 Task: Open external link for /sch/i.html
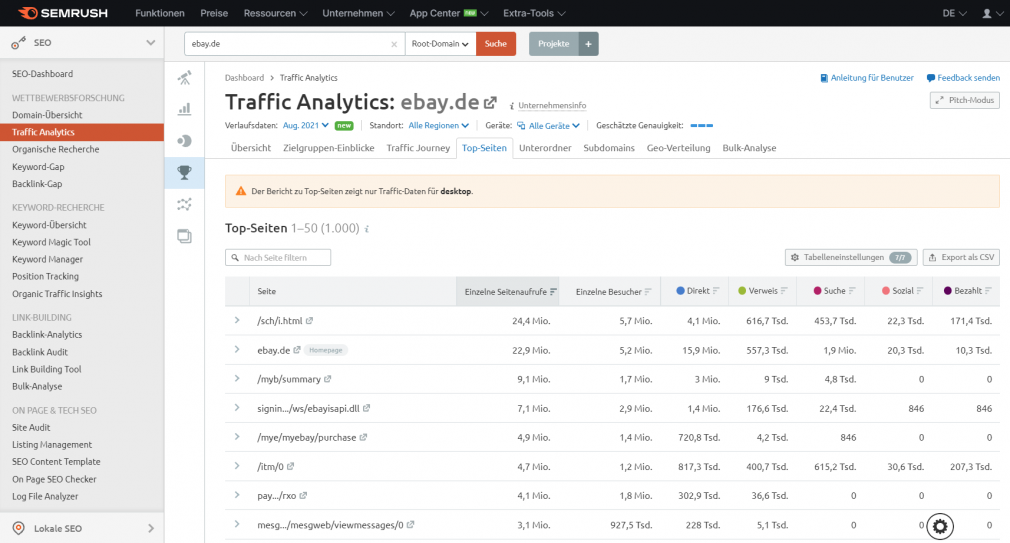click(x=309, y=320)
